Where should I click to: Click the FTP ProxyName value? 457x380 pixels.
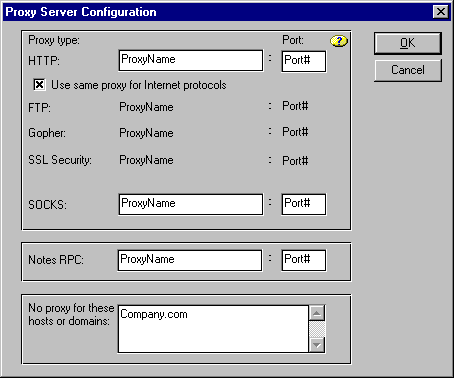point(146,107)
